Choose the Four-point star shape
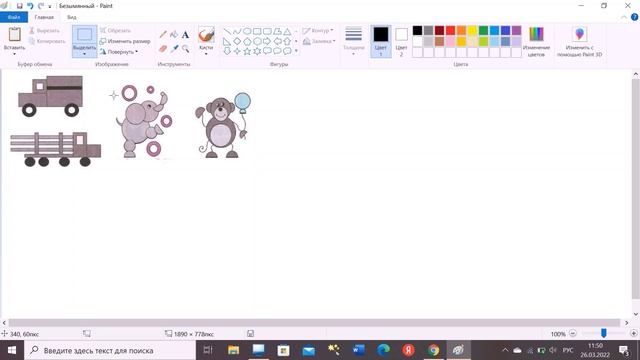 237,51
